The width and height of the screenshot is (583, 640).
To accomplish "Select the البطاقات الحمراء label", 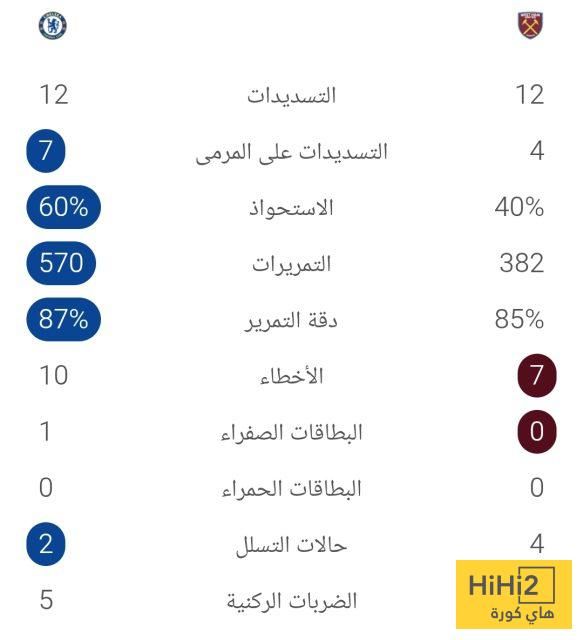I will (x=292, y=489).
